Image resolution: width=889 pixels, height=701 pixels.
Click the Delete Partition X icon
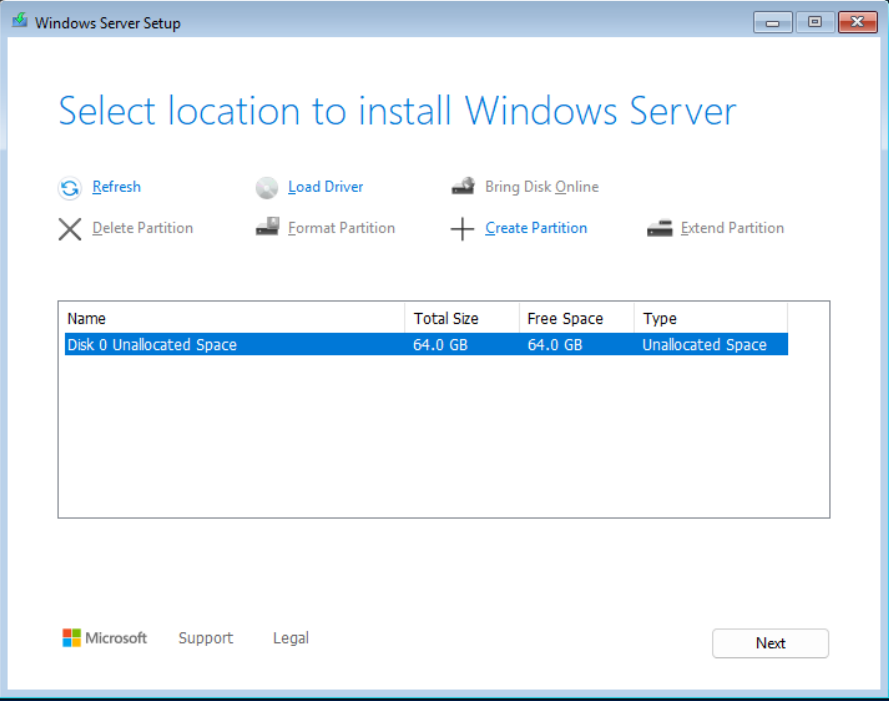[70, 229]
